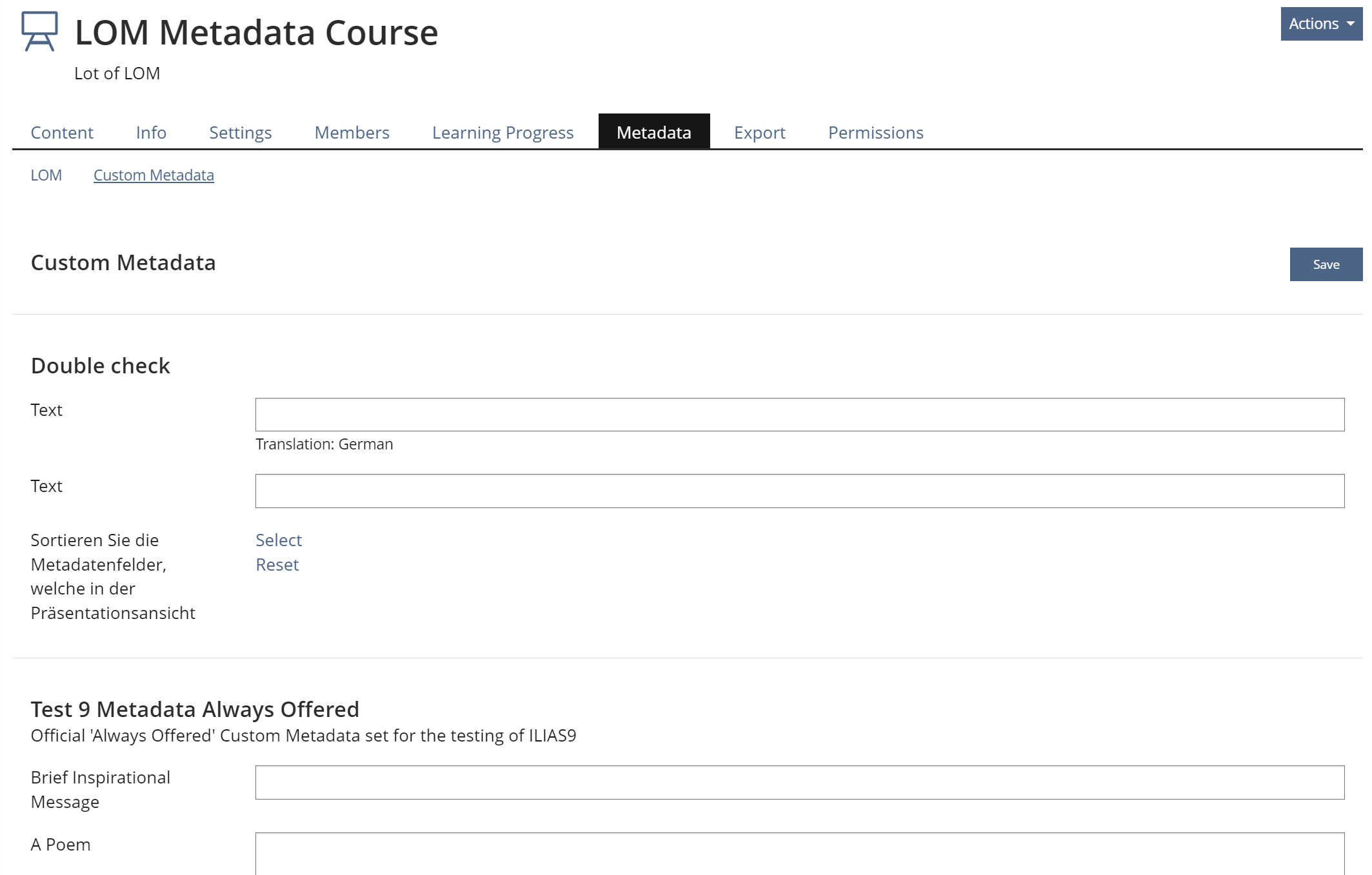Click the Reset link
The image size is (1372, 875).
tap(277, 564)
